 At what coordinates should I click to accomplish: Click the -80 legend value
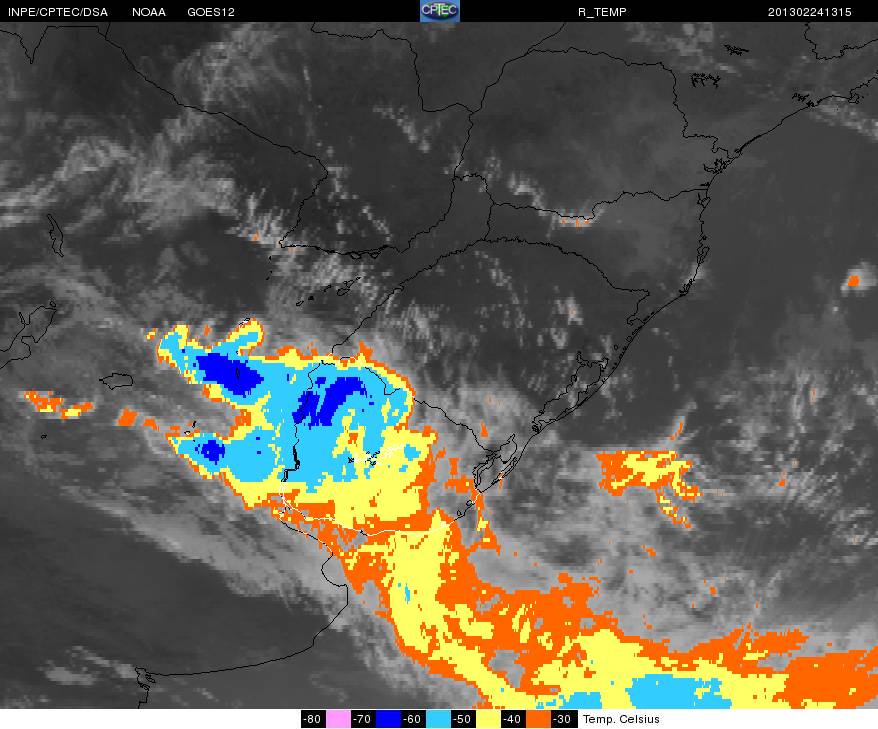tap(312, 719)
